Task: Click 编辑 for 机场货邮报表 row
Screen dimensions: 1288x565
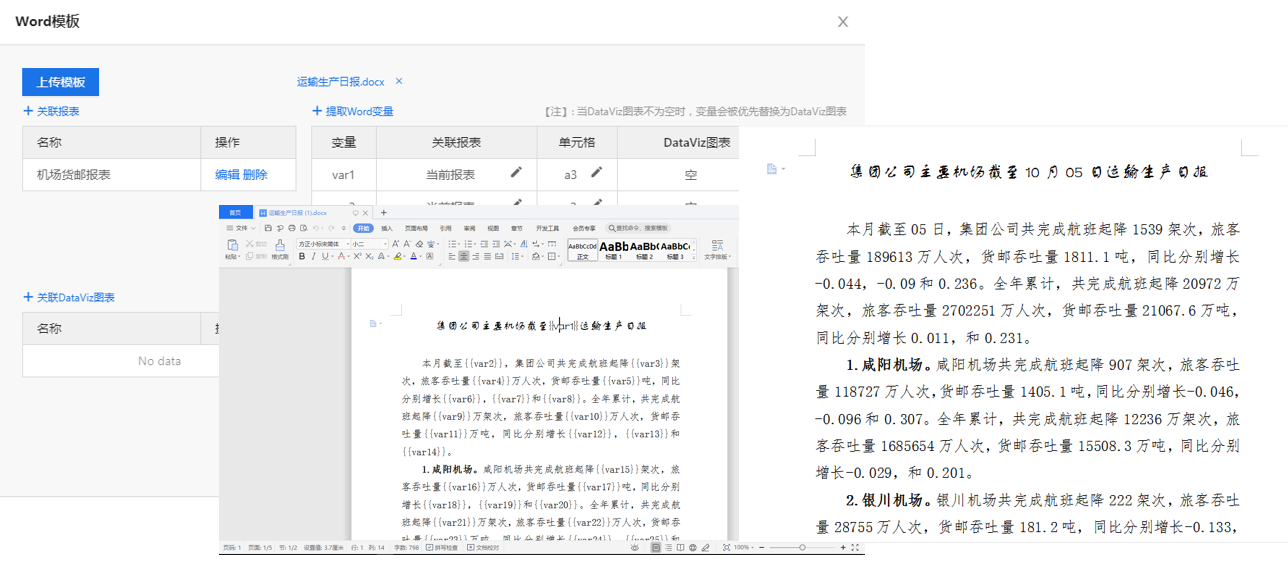Action: pyautogui.click(x=227, y=174)
